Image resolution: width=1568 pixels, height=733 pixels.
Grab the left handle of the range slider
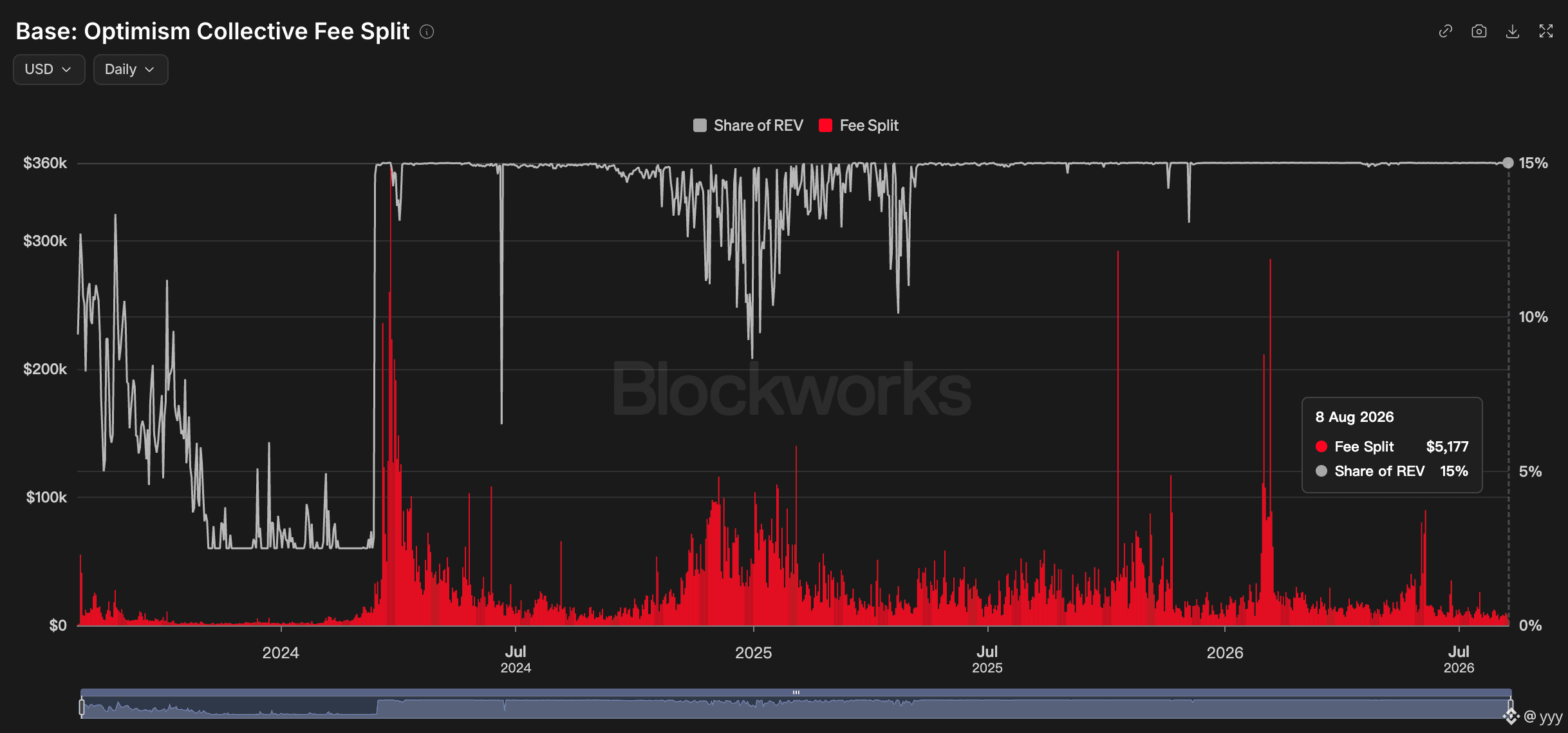click(x=82, y=707)
